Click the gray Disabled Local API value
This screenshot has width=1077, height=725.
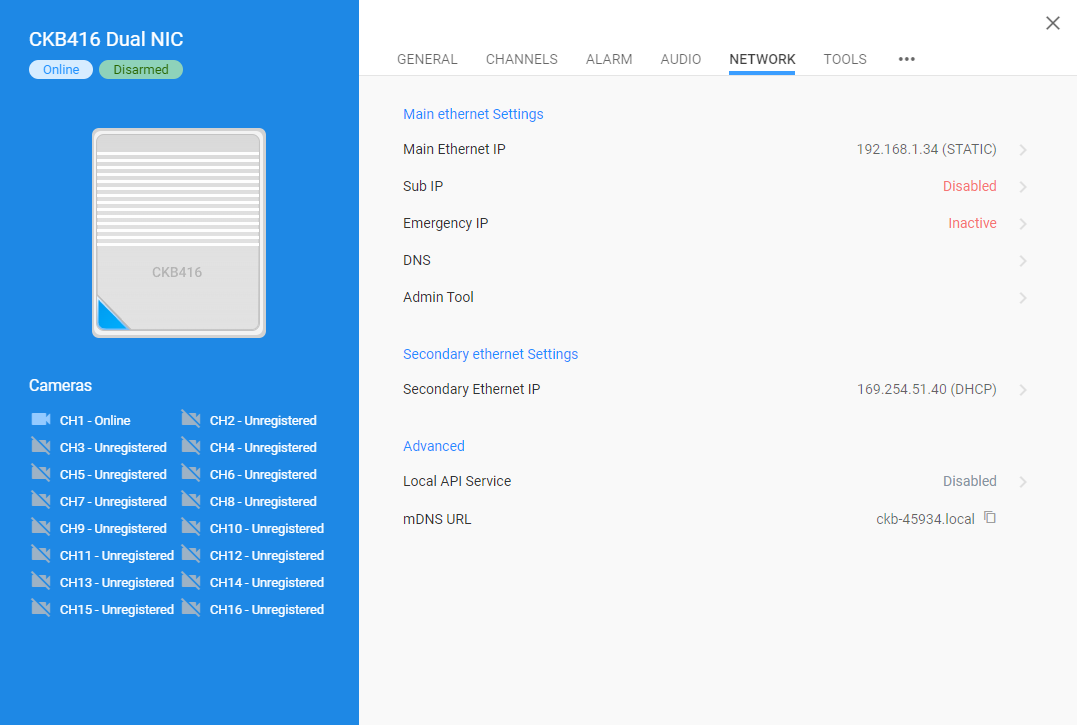(x=969, y=481)
